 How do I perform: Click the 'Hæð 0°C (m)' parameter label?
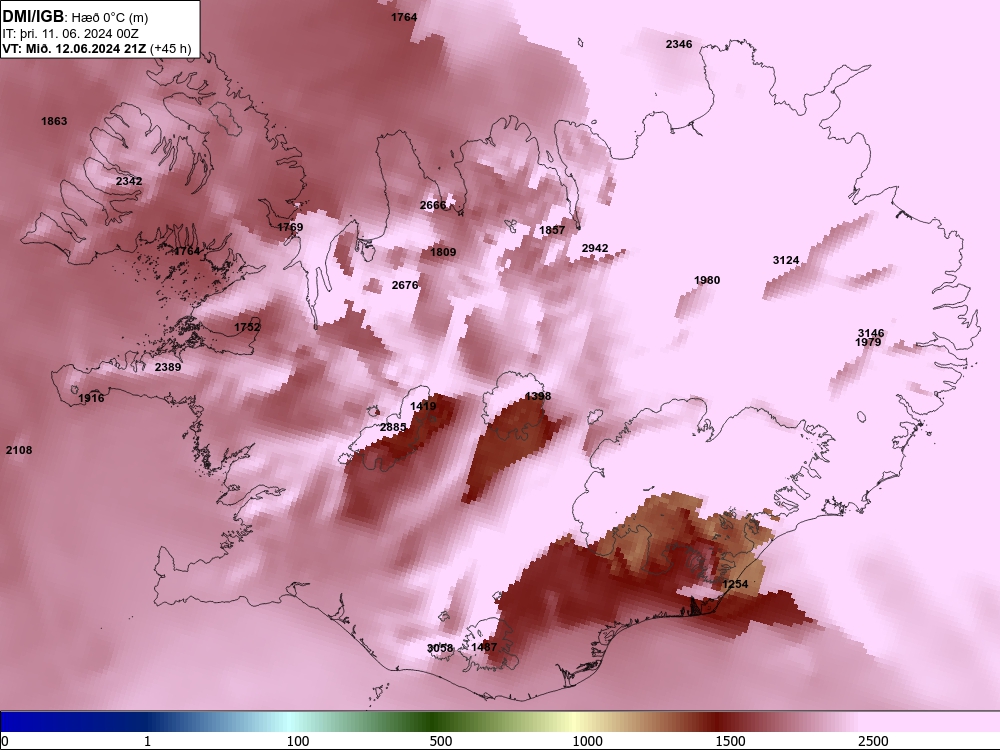coord(110,18)
